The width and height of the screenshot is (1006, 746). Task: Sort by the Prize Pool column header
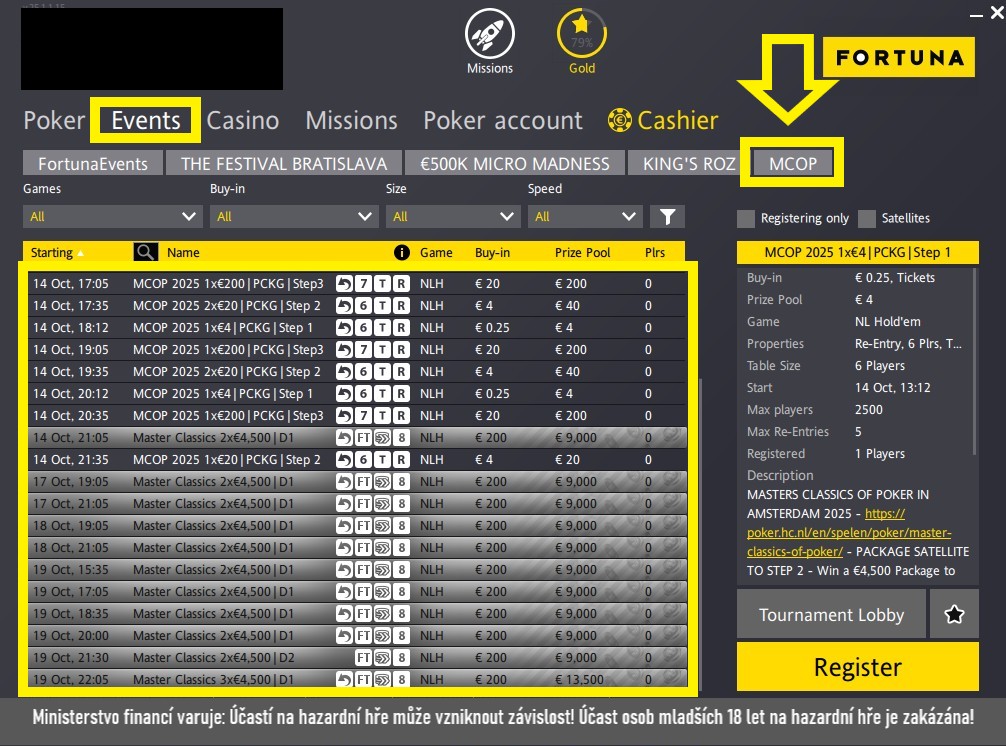click(582, 252)
